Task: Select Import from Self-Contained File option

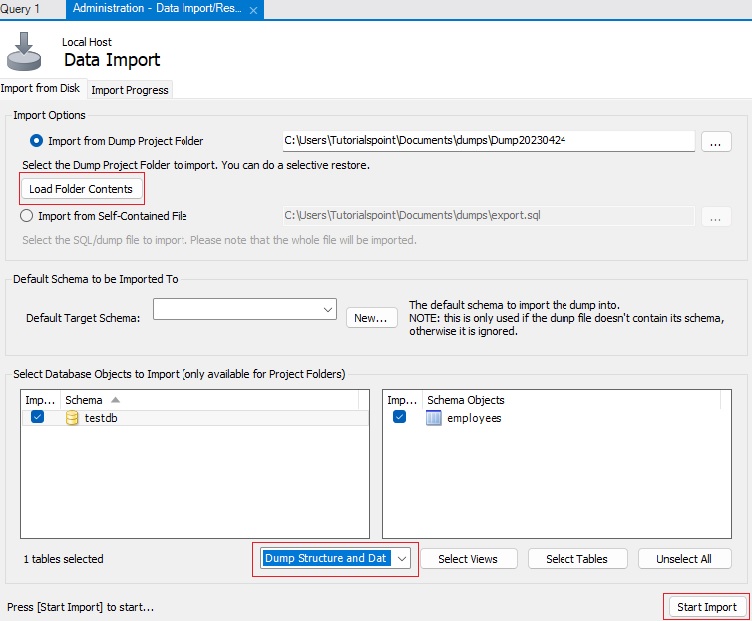Action: [27, 215]
